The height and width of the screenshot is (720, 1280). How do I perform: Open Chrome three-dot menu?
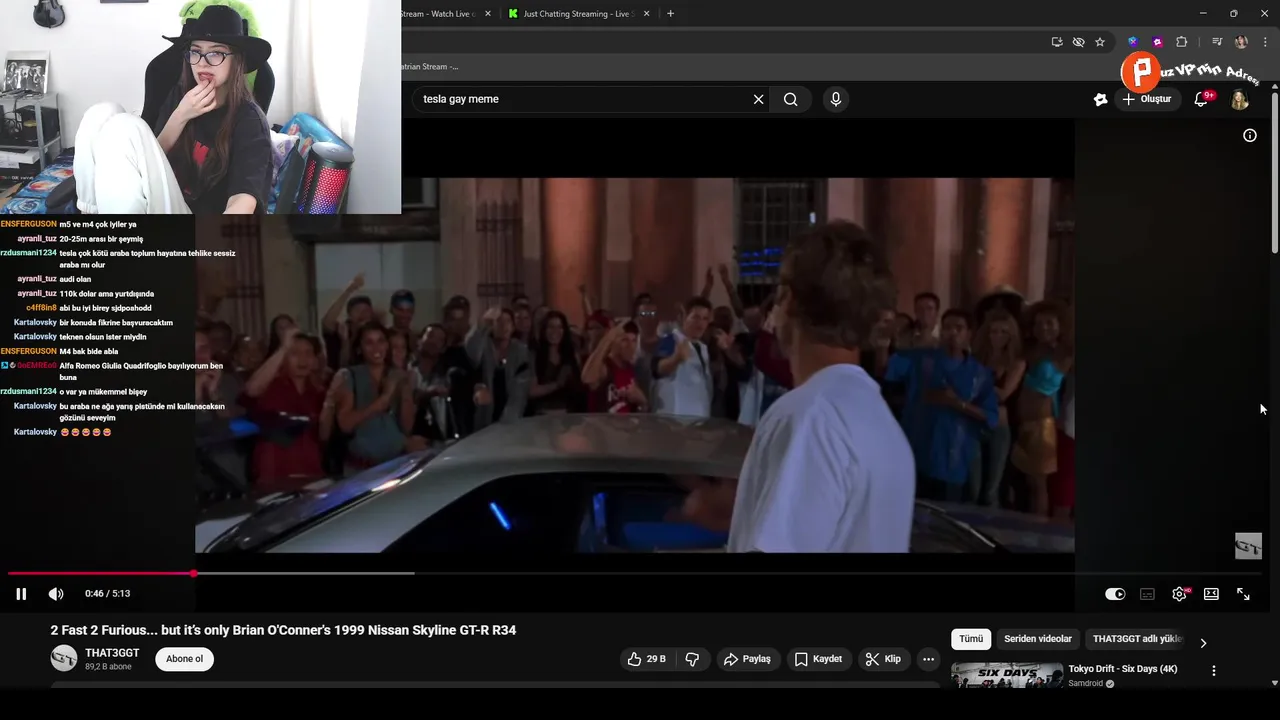pyautogui.click(x=1264, y=42)
